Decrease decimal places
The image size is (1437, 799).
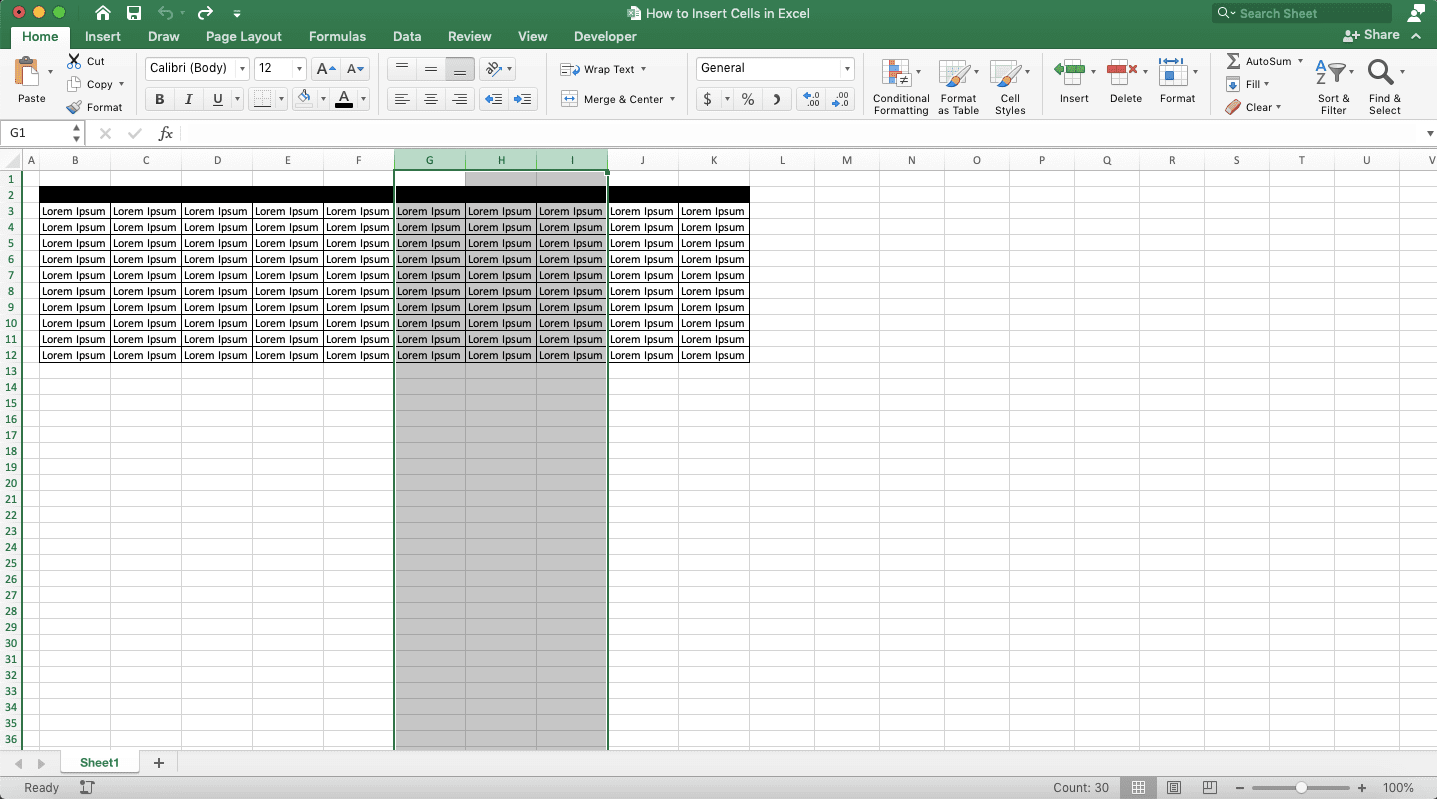click(x=840, y=99)
